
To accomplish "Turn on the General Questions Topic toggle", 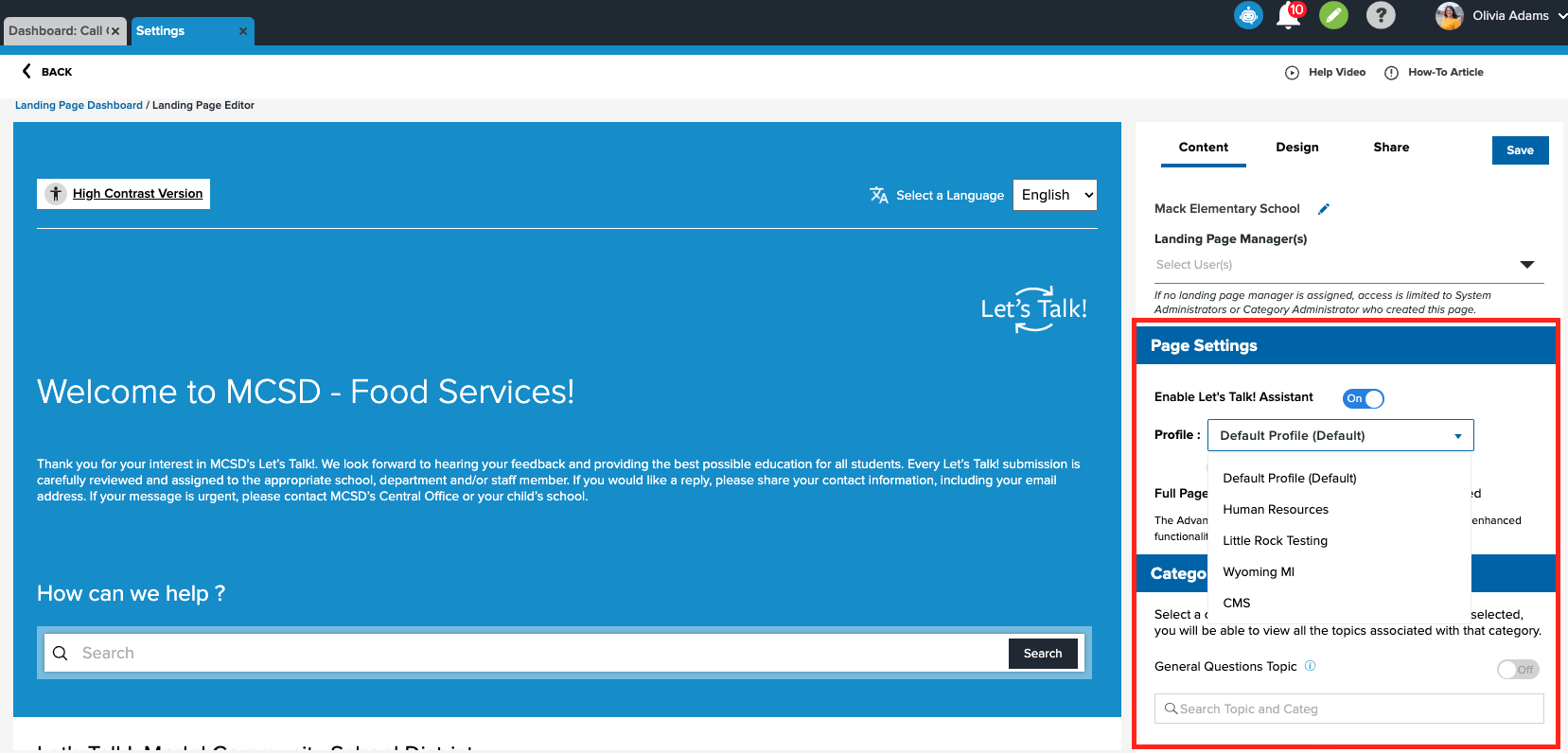I will coord(1517,670).
